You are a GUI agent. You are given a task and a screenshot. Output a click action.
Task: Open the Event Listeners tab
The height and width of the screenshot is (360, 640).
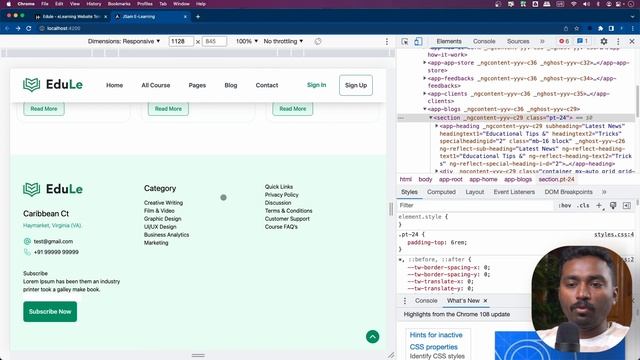514,192
